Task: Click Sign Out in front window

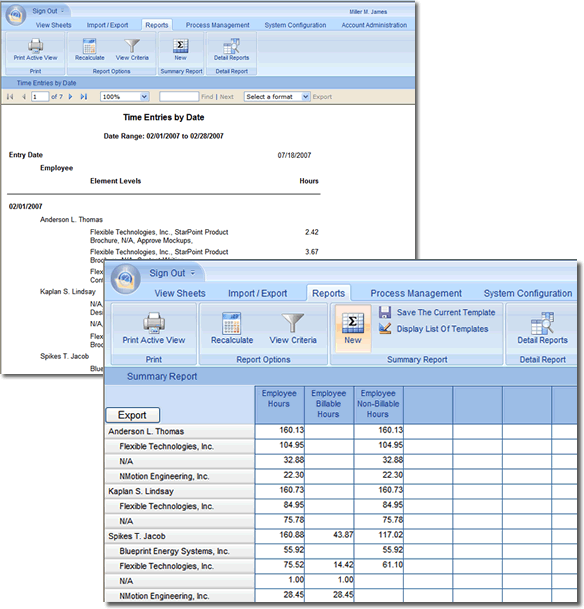Action: (x=167, y=273)
